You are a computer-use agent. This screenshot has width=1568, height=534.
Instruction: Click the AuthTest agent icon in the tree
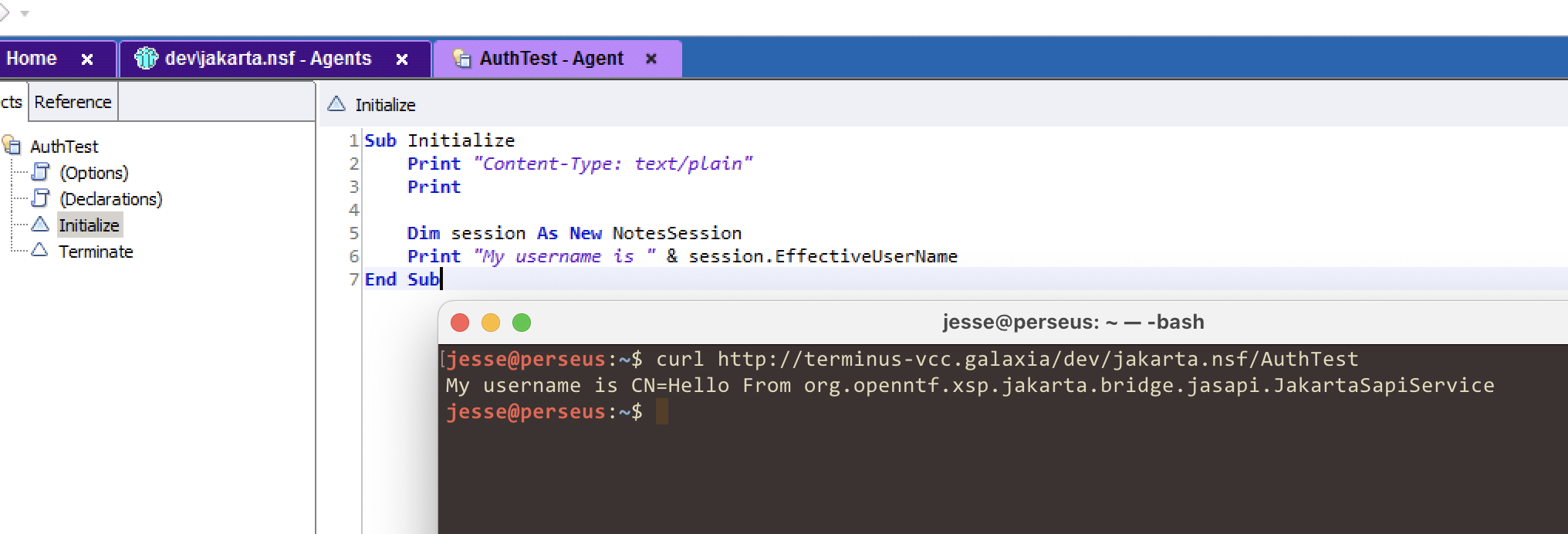coord(12,145)
